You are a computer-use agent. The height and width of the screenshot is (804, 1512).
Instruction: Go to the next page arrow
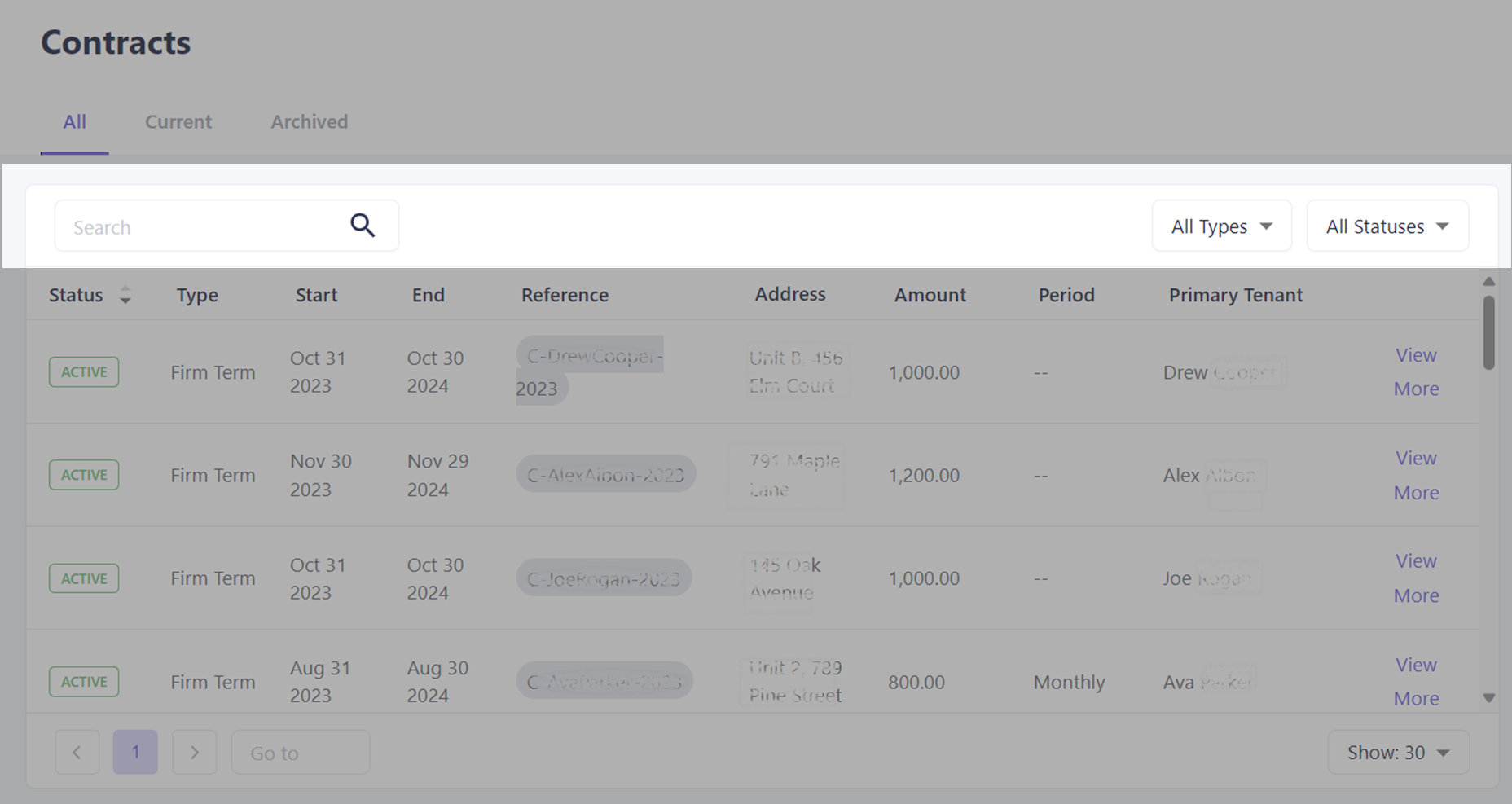pyautogui.click(x=194, y=752)
